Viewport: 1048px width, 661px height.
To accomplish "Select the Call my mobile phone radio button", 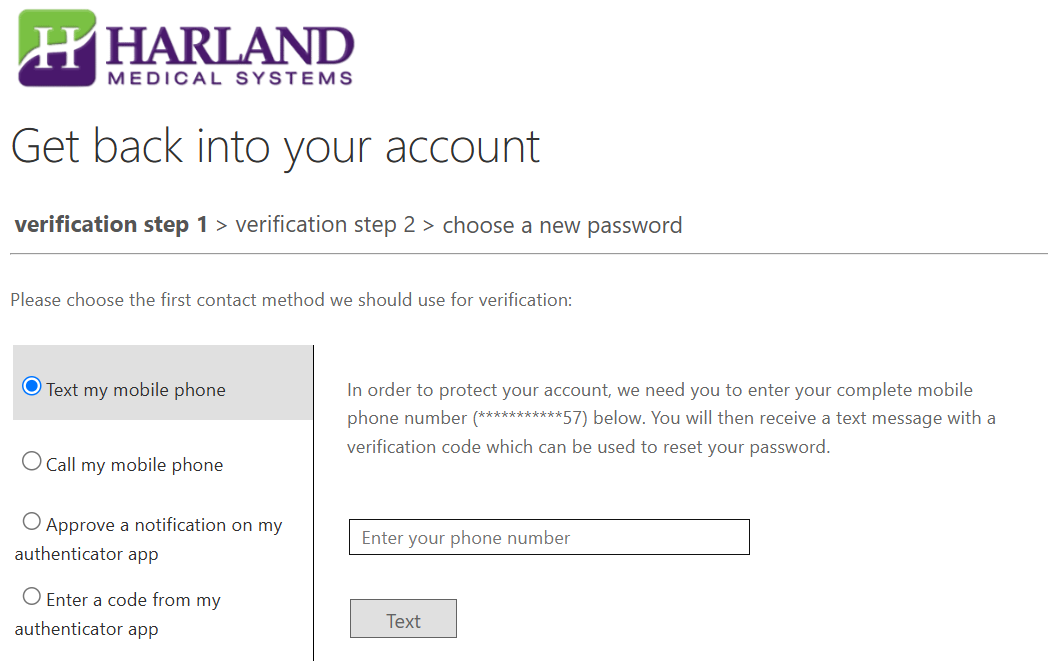I will (x=32, y=461).
